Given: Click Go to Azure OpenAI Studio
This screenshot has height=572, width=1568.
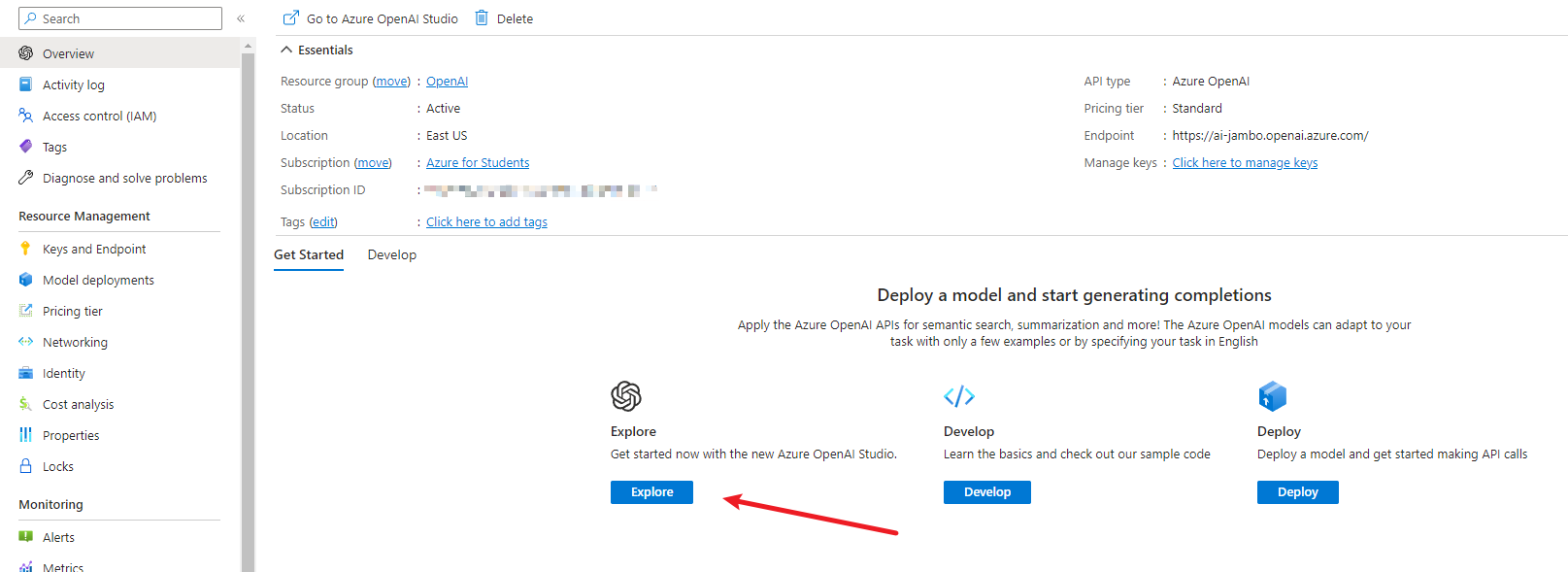Looking at the screenshot, I should point(370,18).
